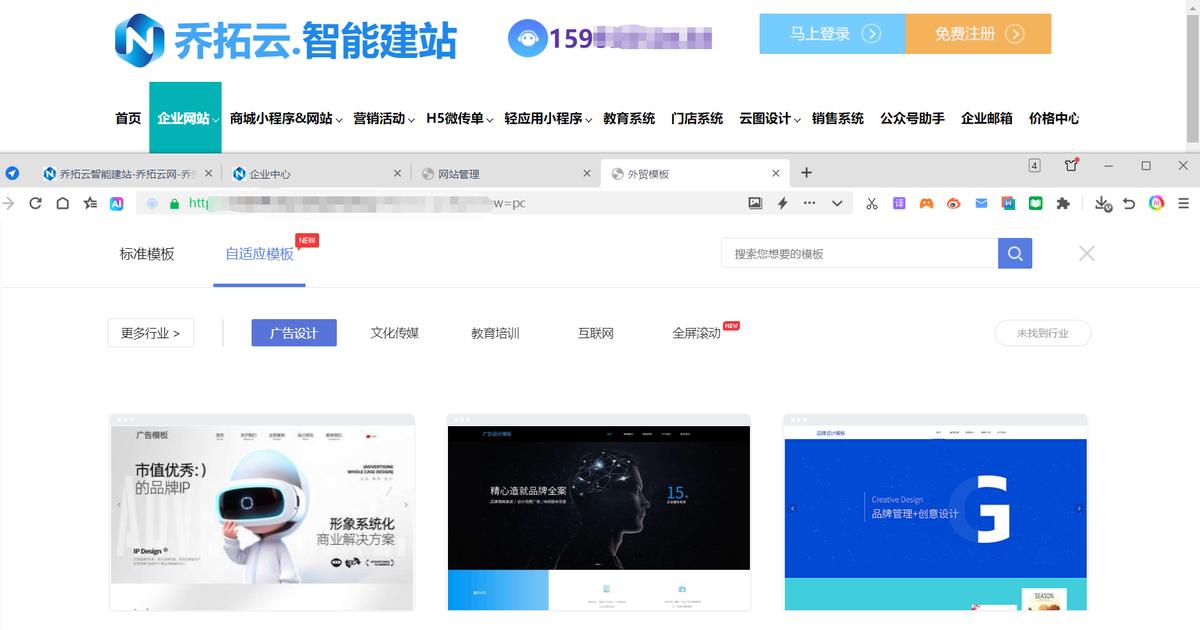Viewport: 1200px width, 630px height.
Task: Open the 广告模板 robot template thumbnail
Action: coord(262,512)
